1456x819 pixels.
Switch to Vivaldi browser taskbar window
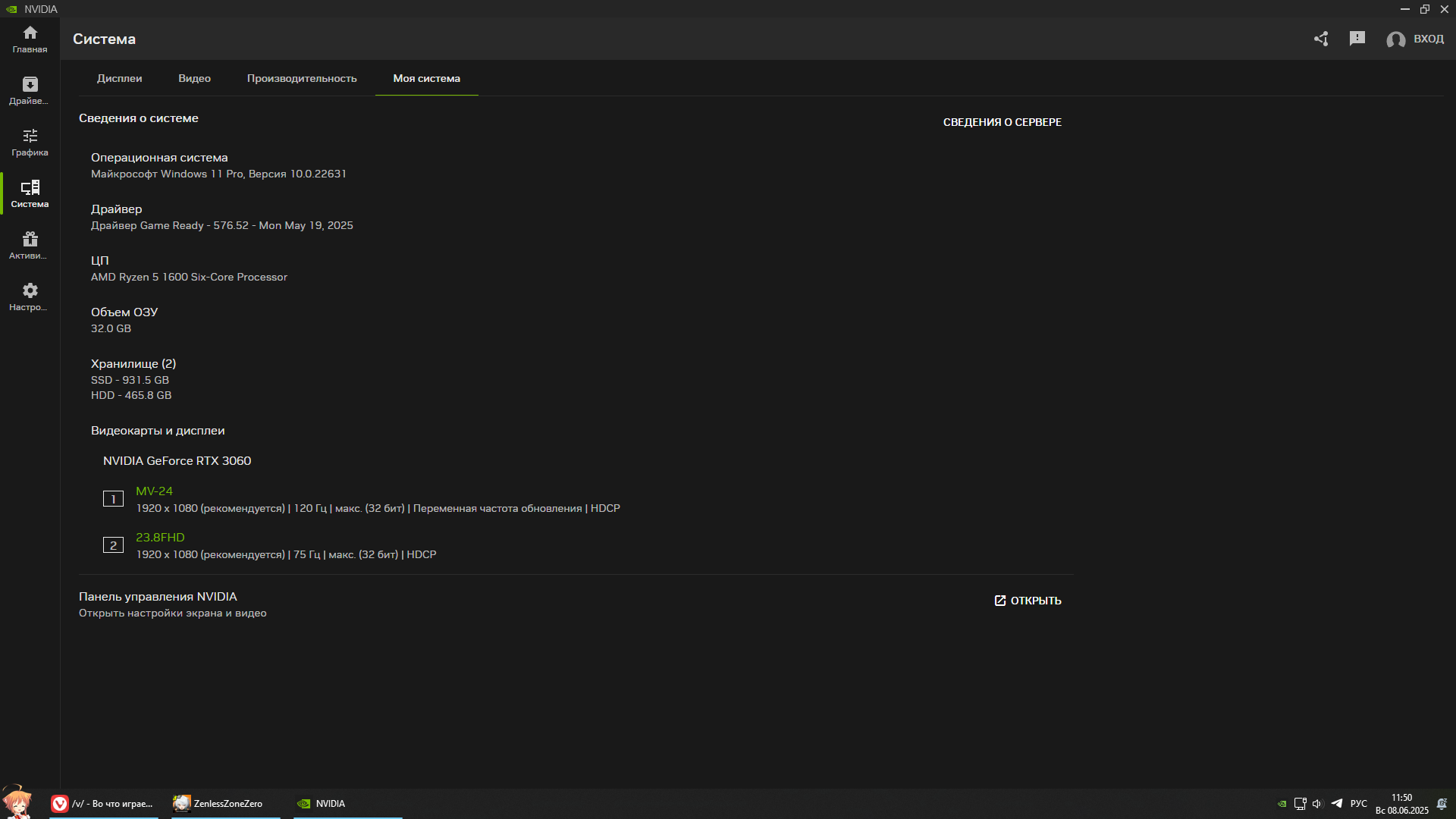104,804
